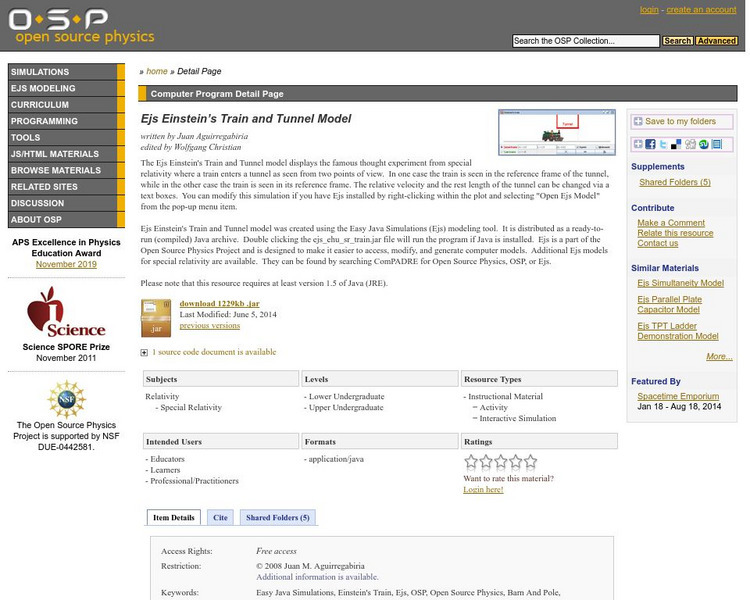The width and height of the screenshot is (750, 600).
Task: Go to home via the breadcrumb
Action: [156, 71]
